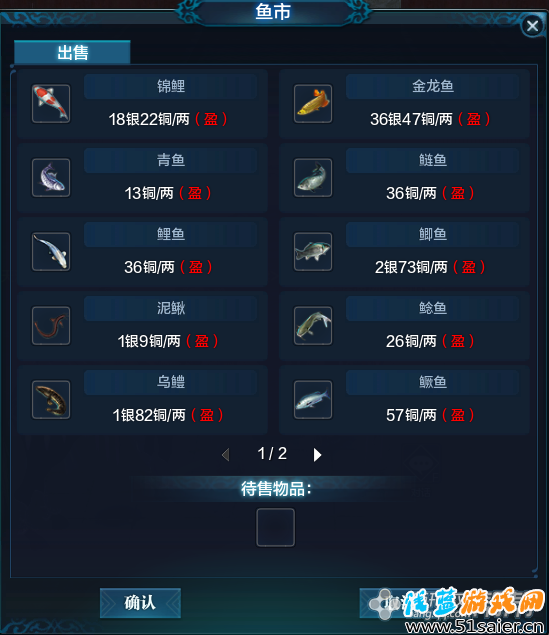
Task: Close the 鱼市 fish market window
Action: click(x=532, y=26)
